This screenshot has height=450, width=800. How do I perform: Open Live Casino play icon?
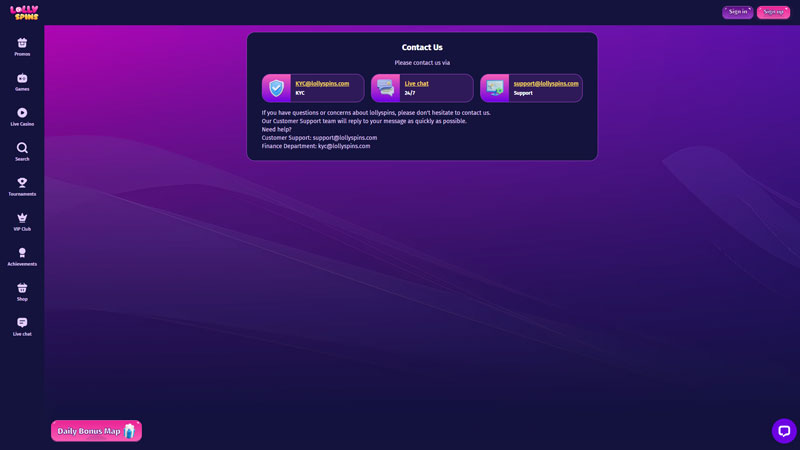point(22,113)
